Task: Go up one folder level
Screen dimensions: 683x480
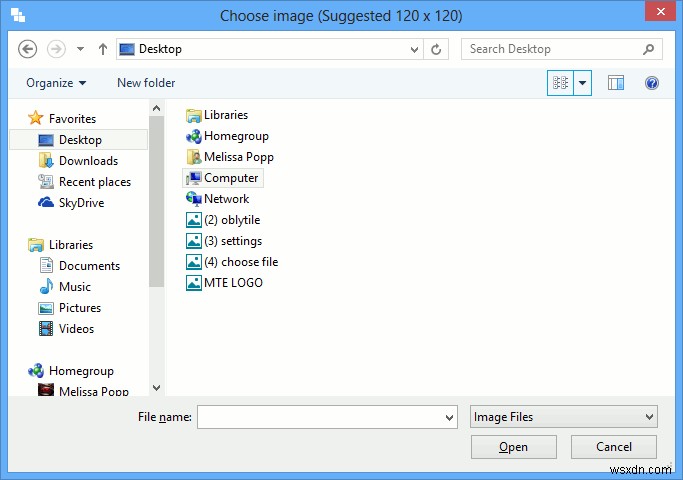Action: (103, 49)
